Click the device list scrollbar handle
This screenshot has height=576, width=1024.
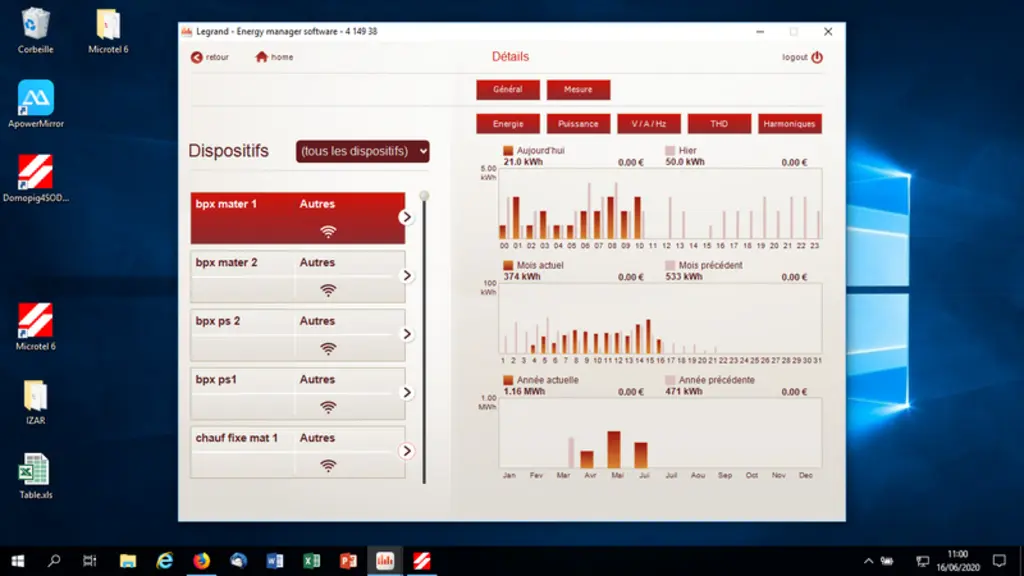[x=424, y=196]
